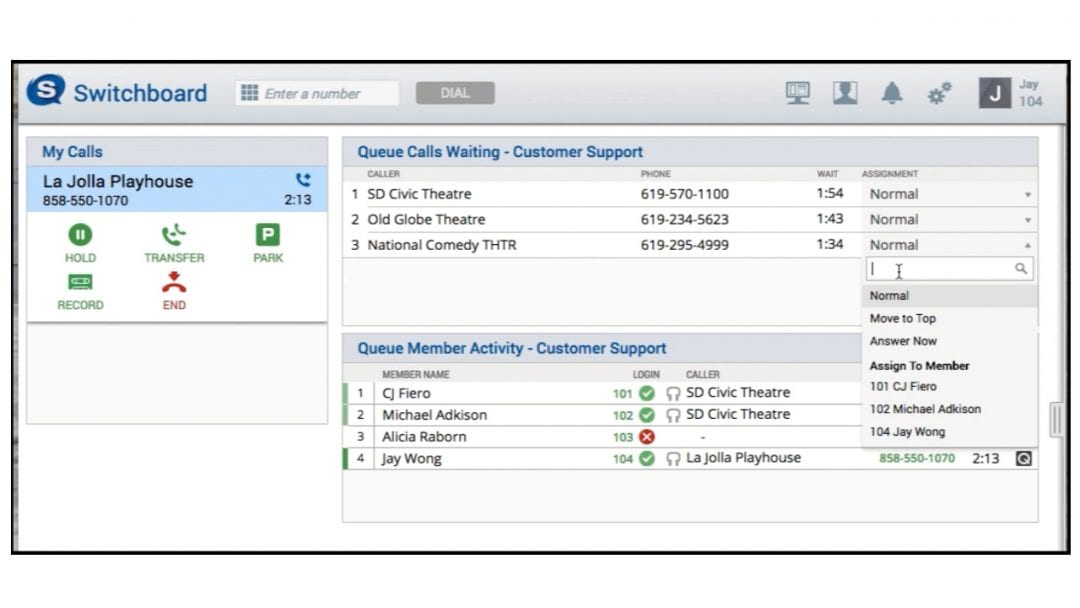The height and width of the screenshot is (608, 1080).
Task: Open the monitor display icon in the toolbar
Action: click(x=797, y=91)
